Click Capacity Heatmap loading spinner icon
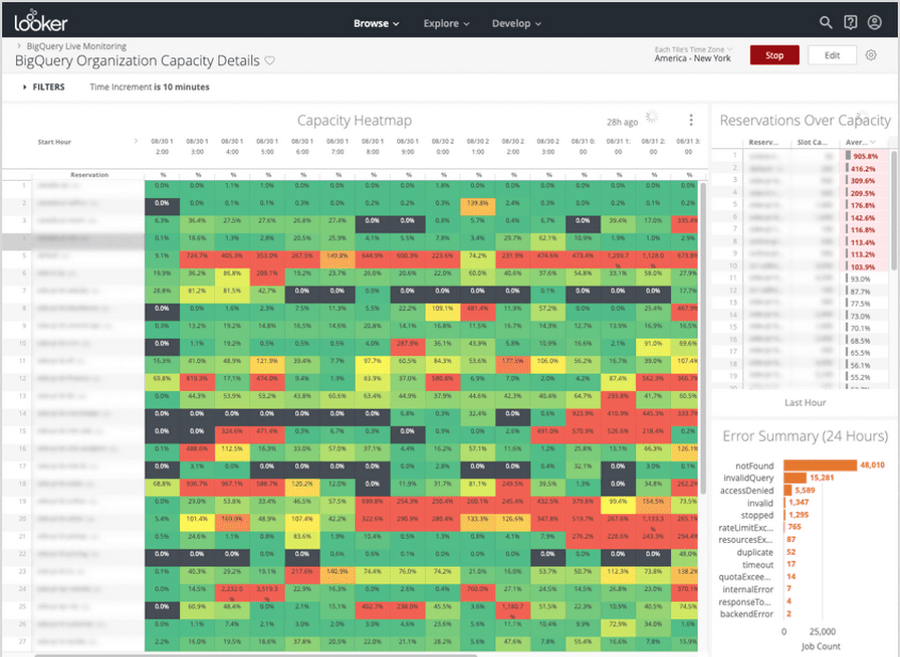This screenshot has width=900, height=657. [651, 117]
